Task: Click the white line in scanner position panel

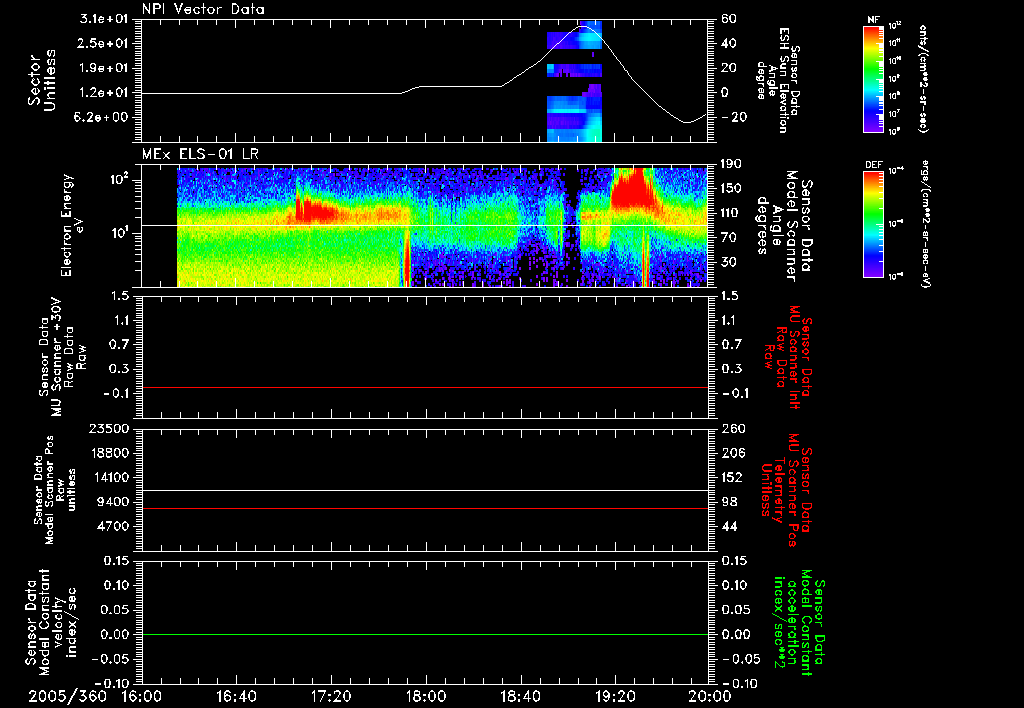Action: point(425,490)
